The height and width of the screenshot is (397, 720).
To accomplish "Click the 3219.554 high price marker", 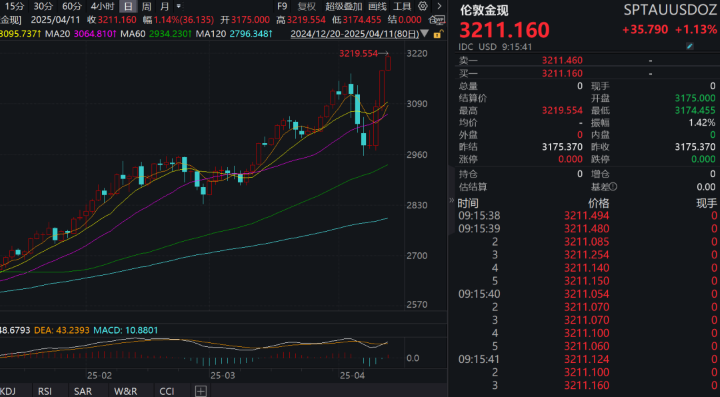I will [x=358, y=54].
